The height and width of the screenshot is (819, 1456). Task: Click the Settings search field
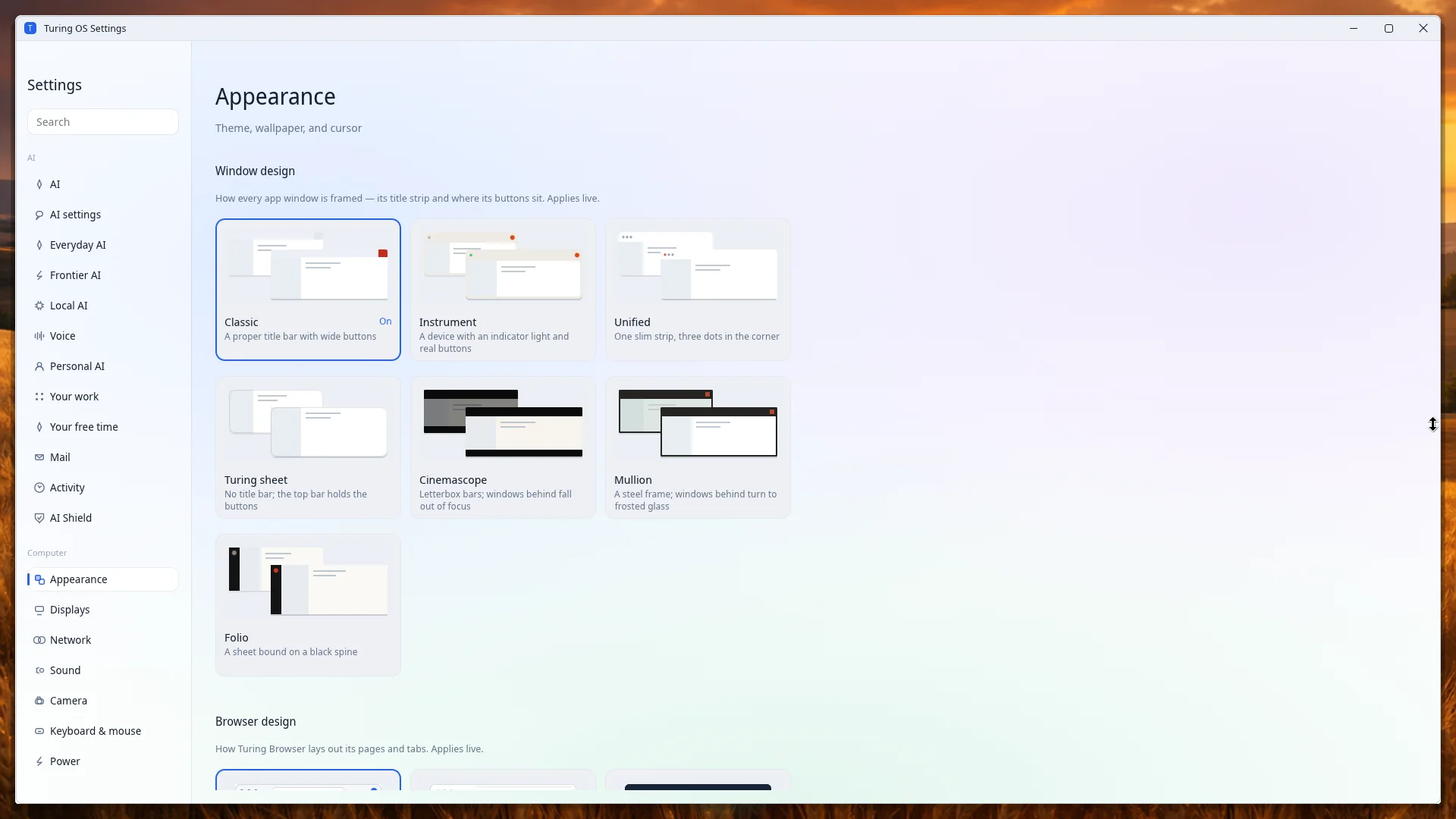coord(103,122)
